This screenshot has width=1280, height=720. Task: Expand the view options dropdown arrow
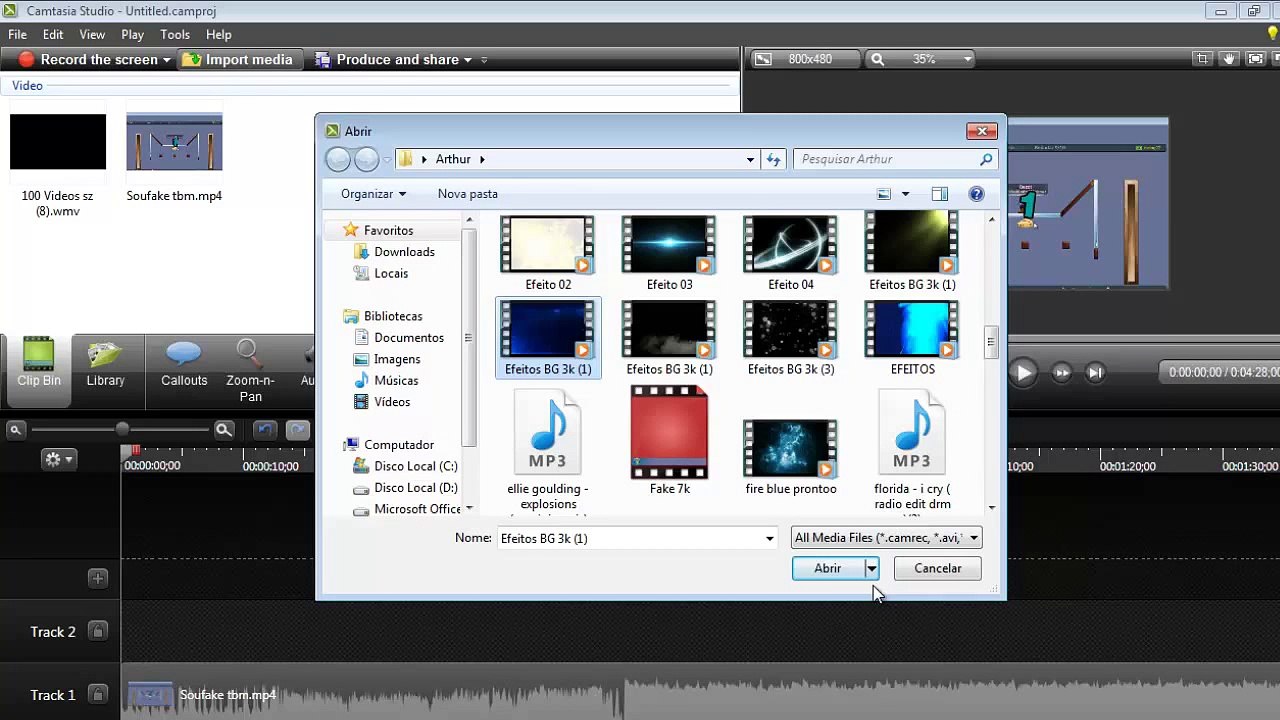905,194
